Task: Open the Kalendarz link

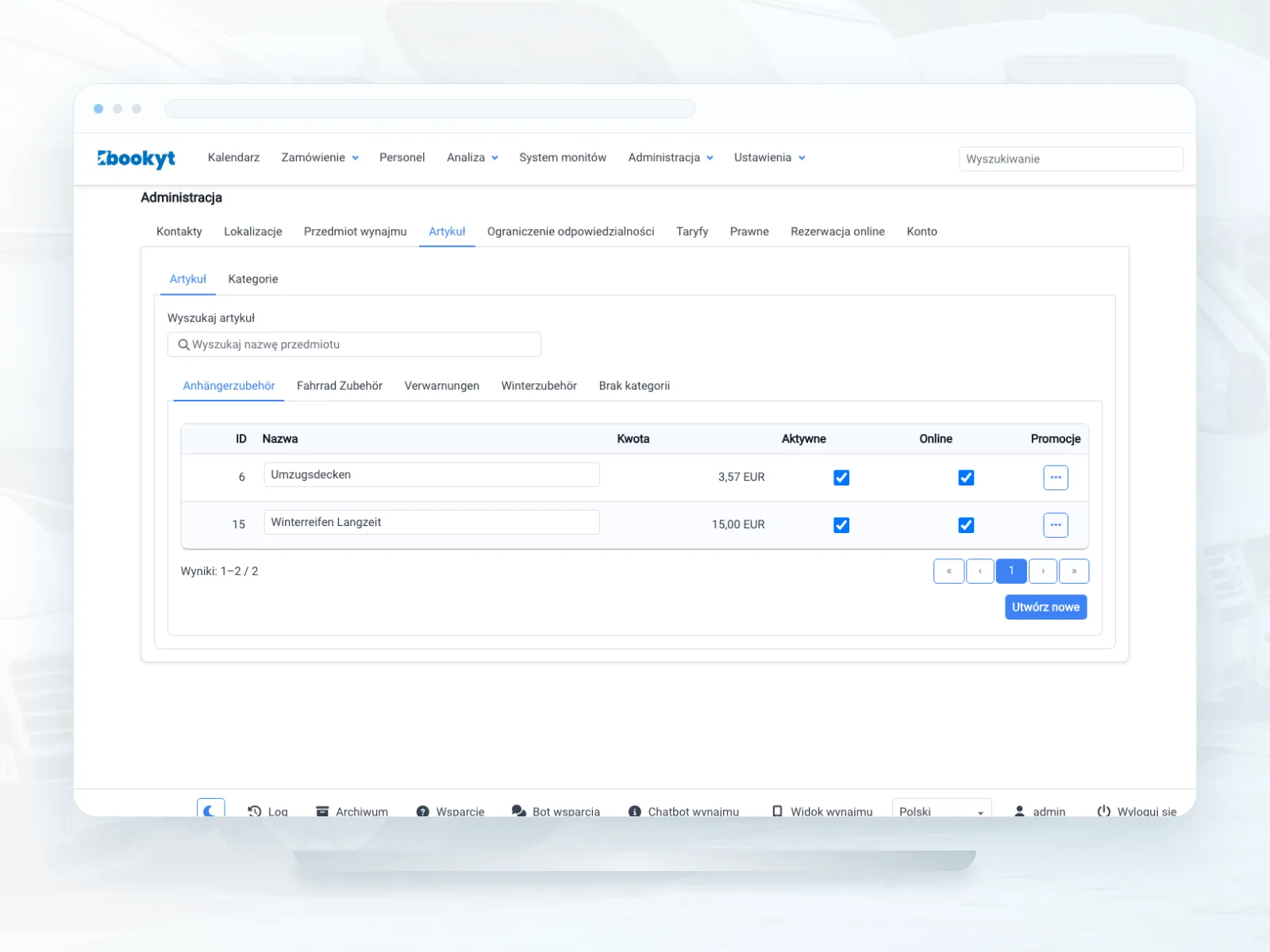Action: [x=233, y=158]
